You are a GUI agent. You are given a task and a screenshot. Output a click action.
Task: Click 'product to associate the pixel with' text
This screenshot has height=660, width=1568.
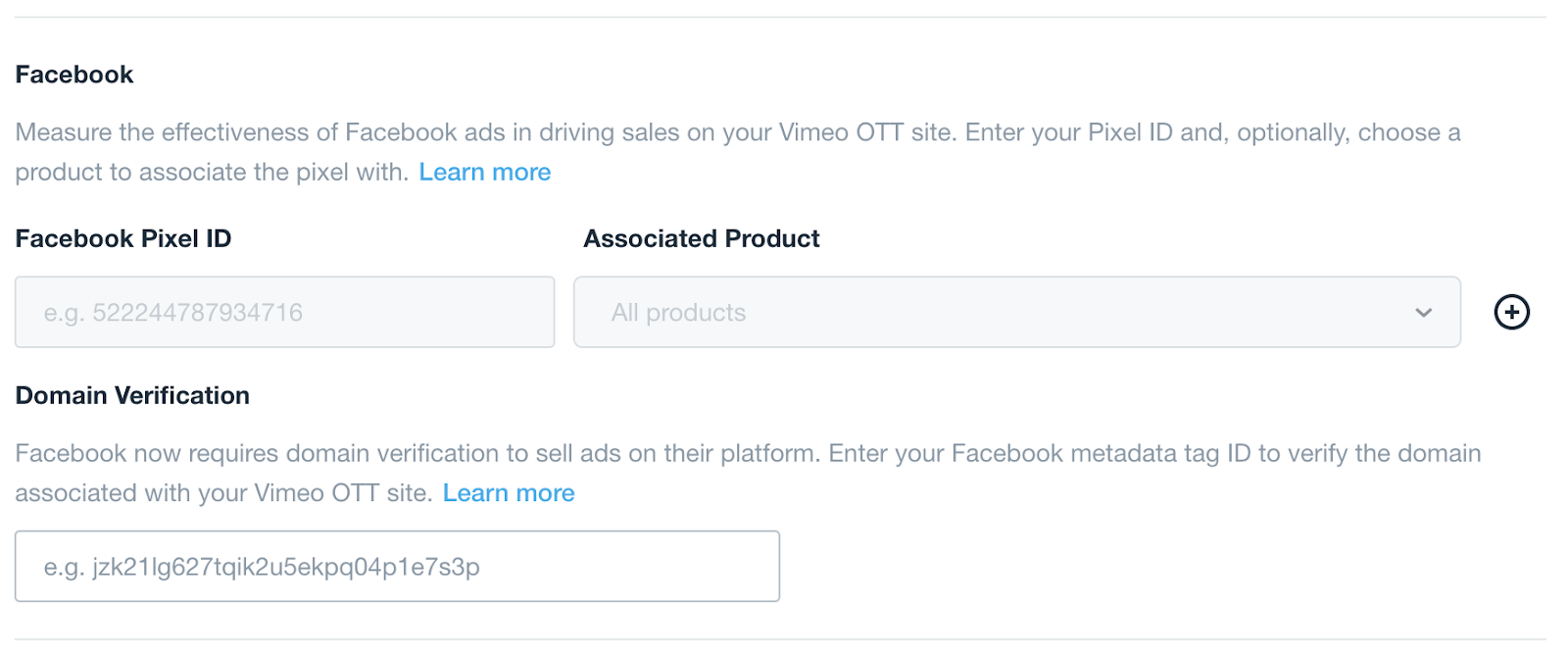click(211, 172)
